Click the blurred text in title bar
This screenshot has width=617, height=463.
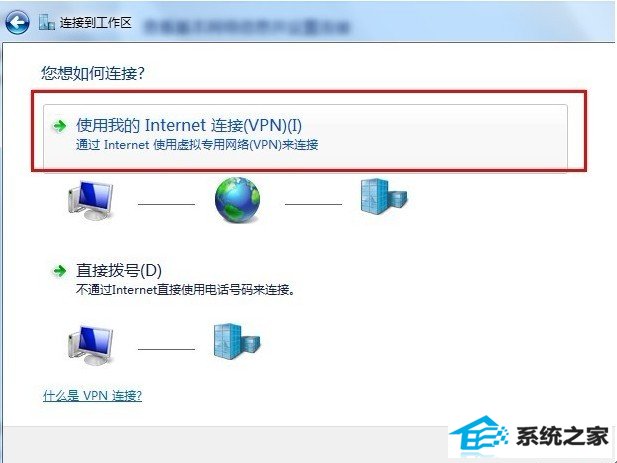click(x=247, y=26)
